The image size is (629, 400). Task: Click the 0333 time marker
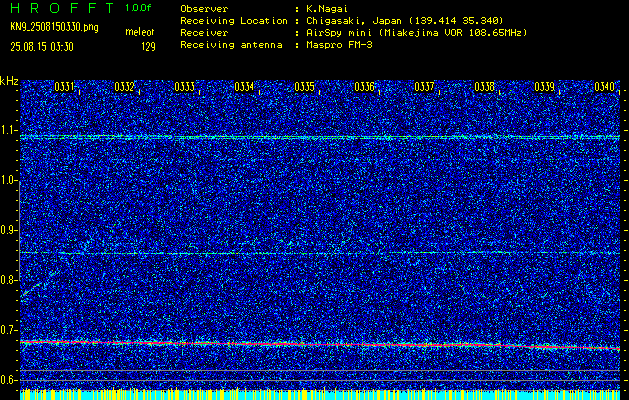(185, 87)
